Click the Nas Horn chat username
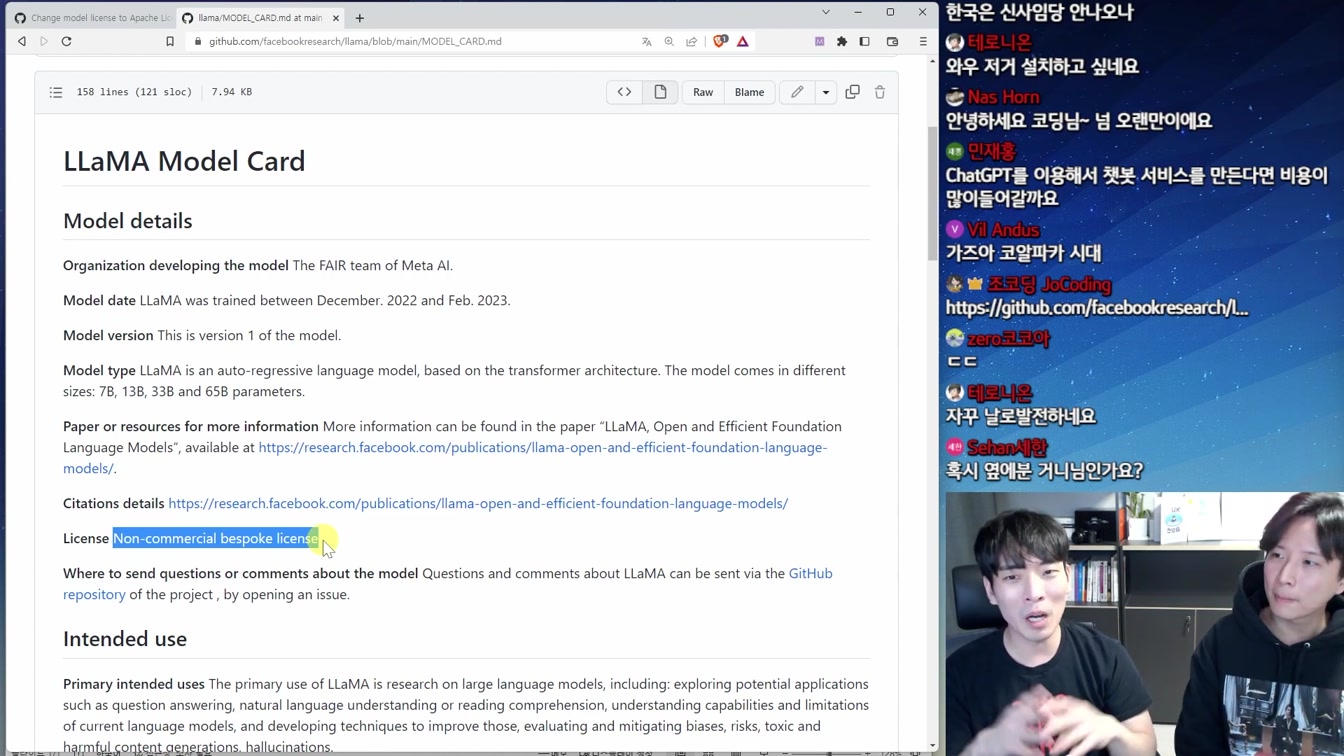Screen dimensions: 1344x756 pos(1004,97)
